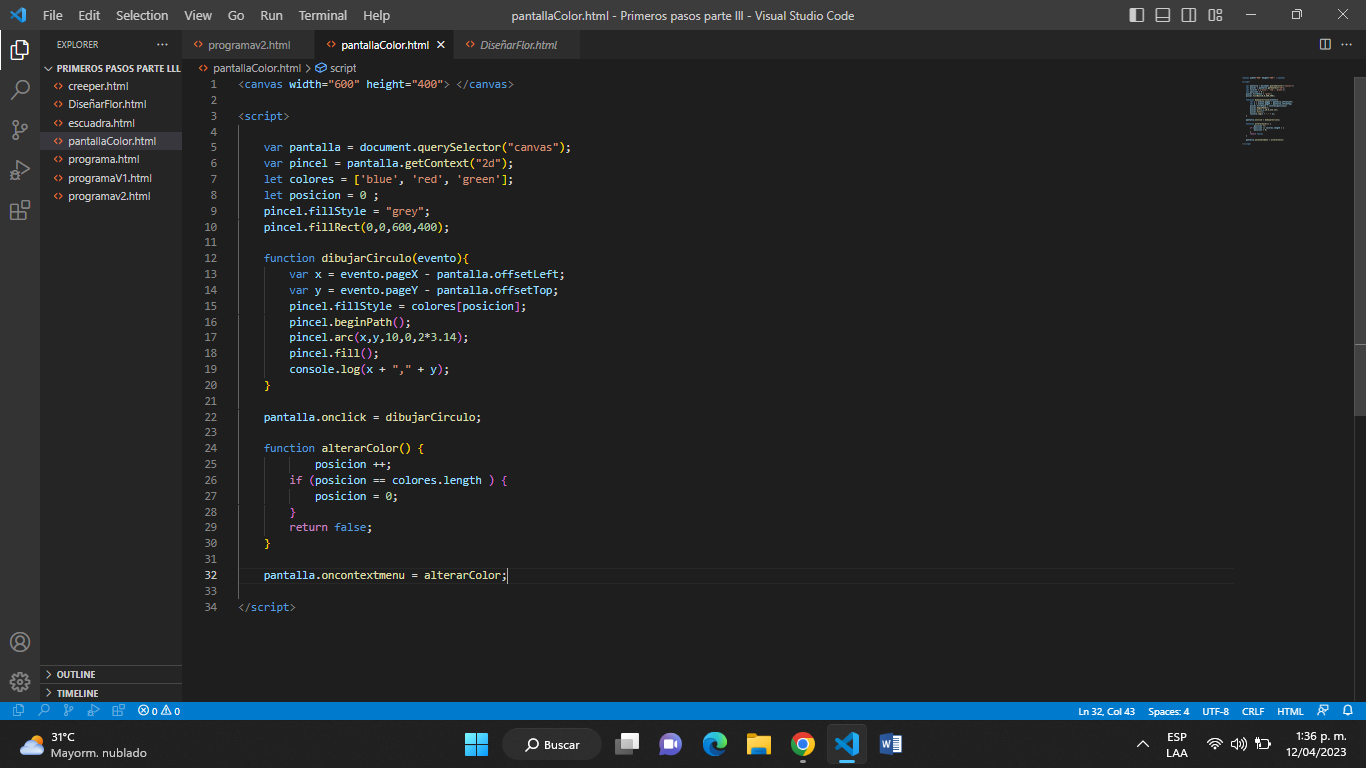Screen dimensions: 1366x768
Task: Click the extensions icon in status bar
Action: [x=118, y=711]
